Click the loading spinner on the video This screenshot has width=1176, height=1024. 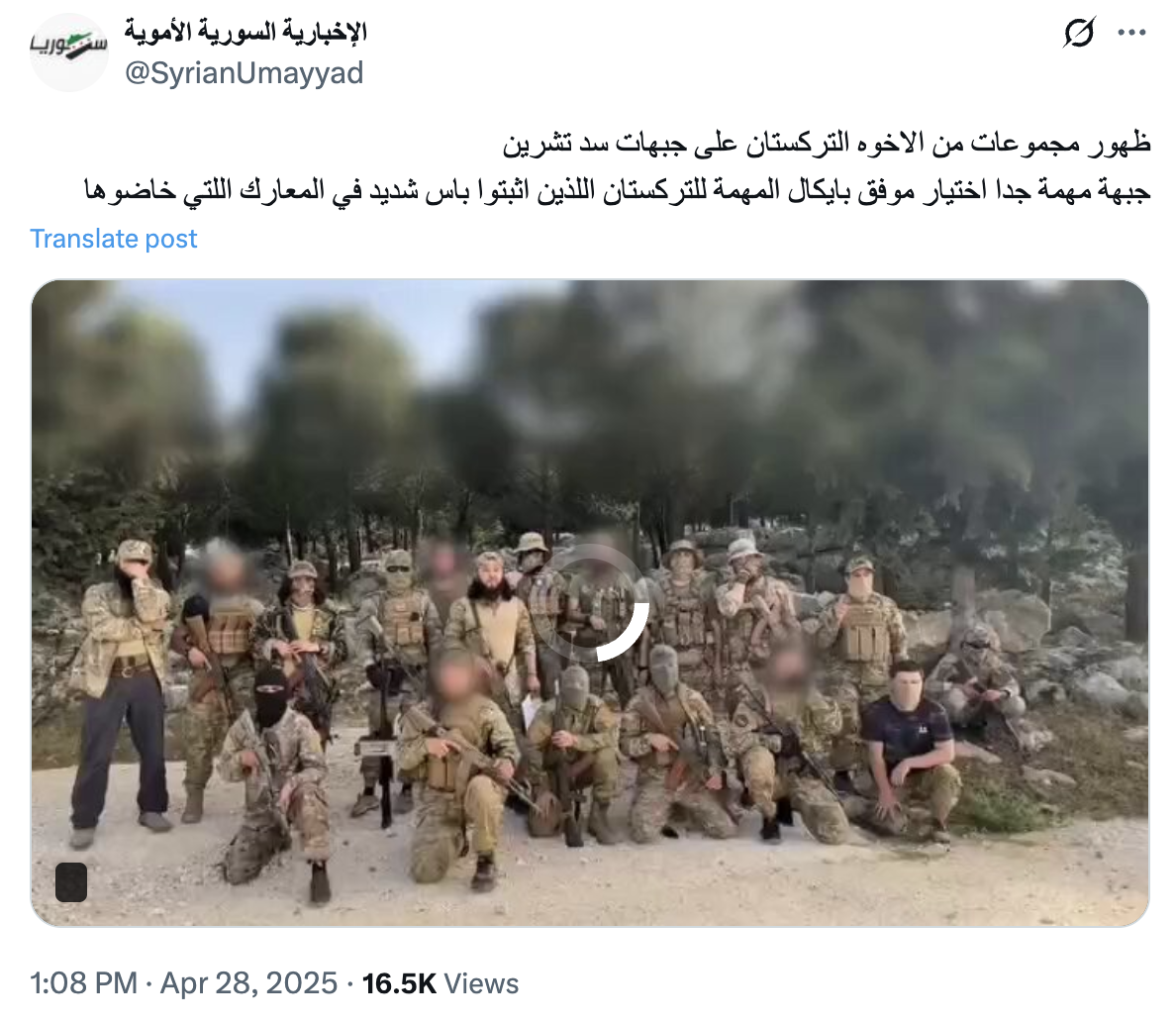590,603
